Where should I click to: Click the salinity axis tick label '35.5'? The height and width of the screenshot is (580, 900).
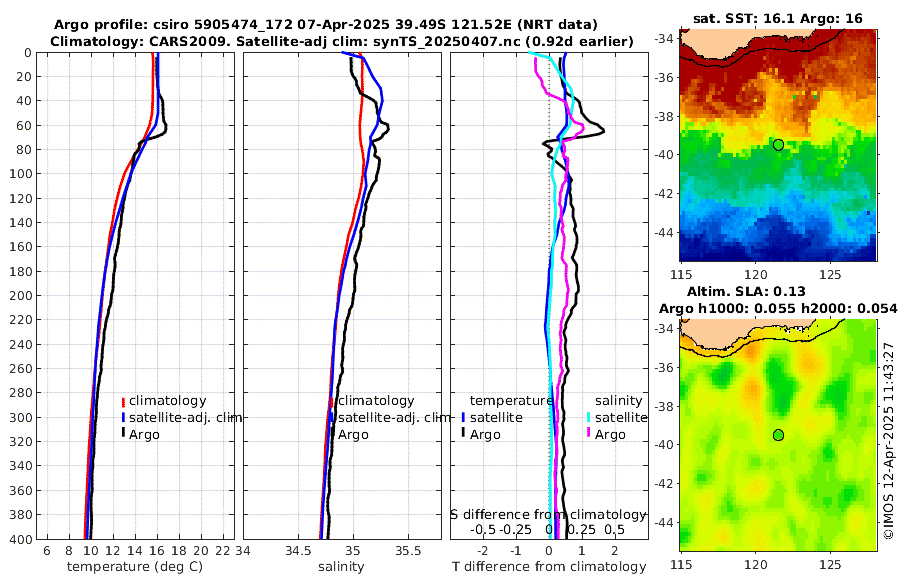408,551
